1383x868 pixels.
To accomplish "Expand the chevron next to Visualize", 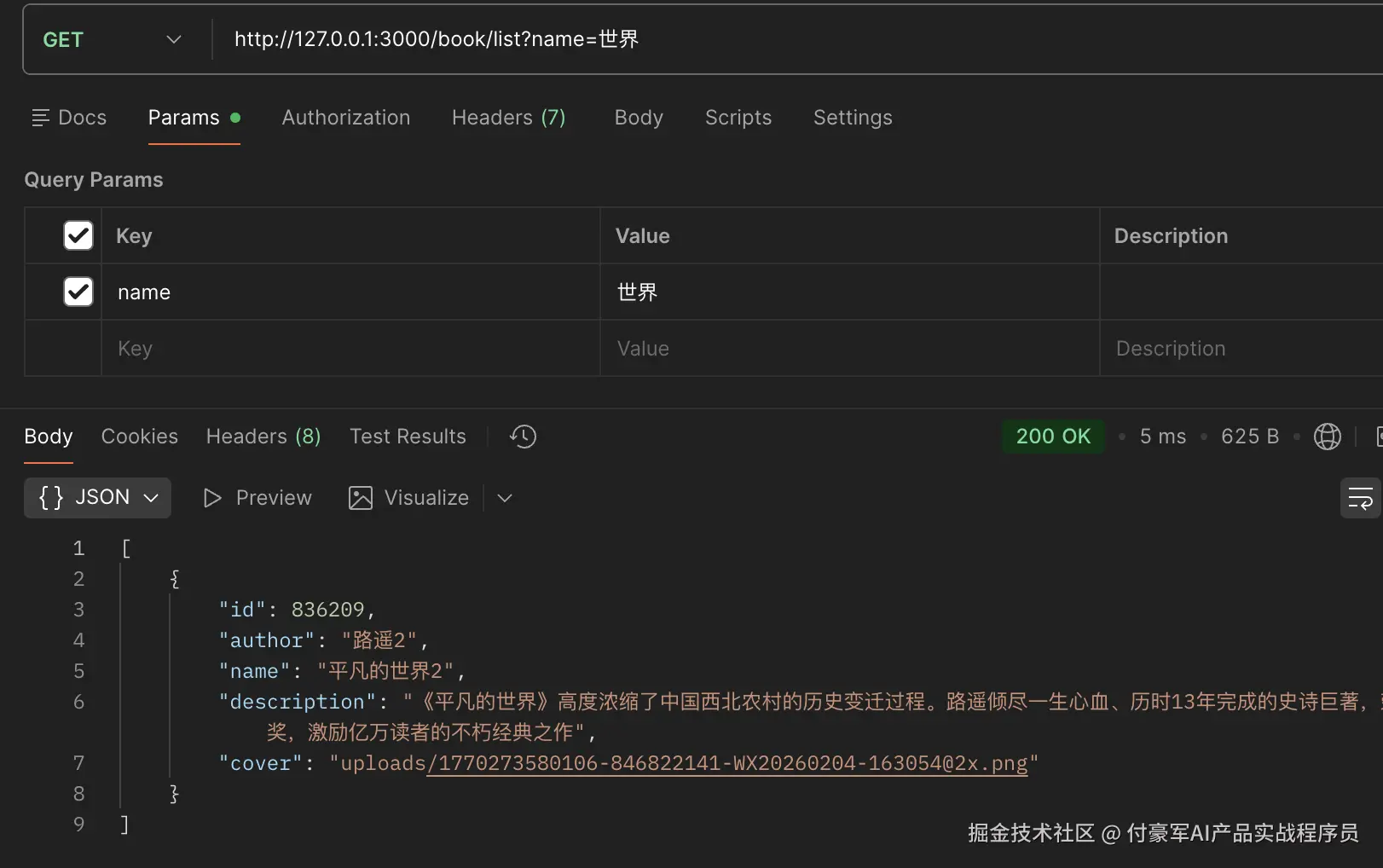I will (x=505, y=498).
